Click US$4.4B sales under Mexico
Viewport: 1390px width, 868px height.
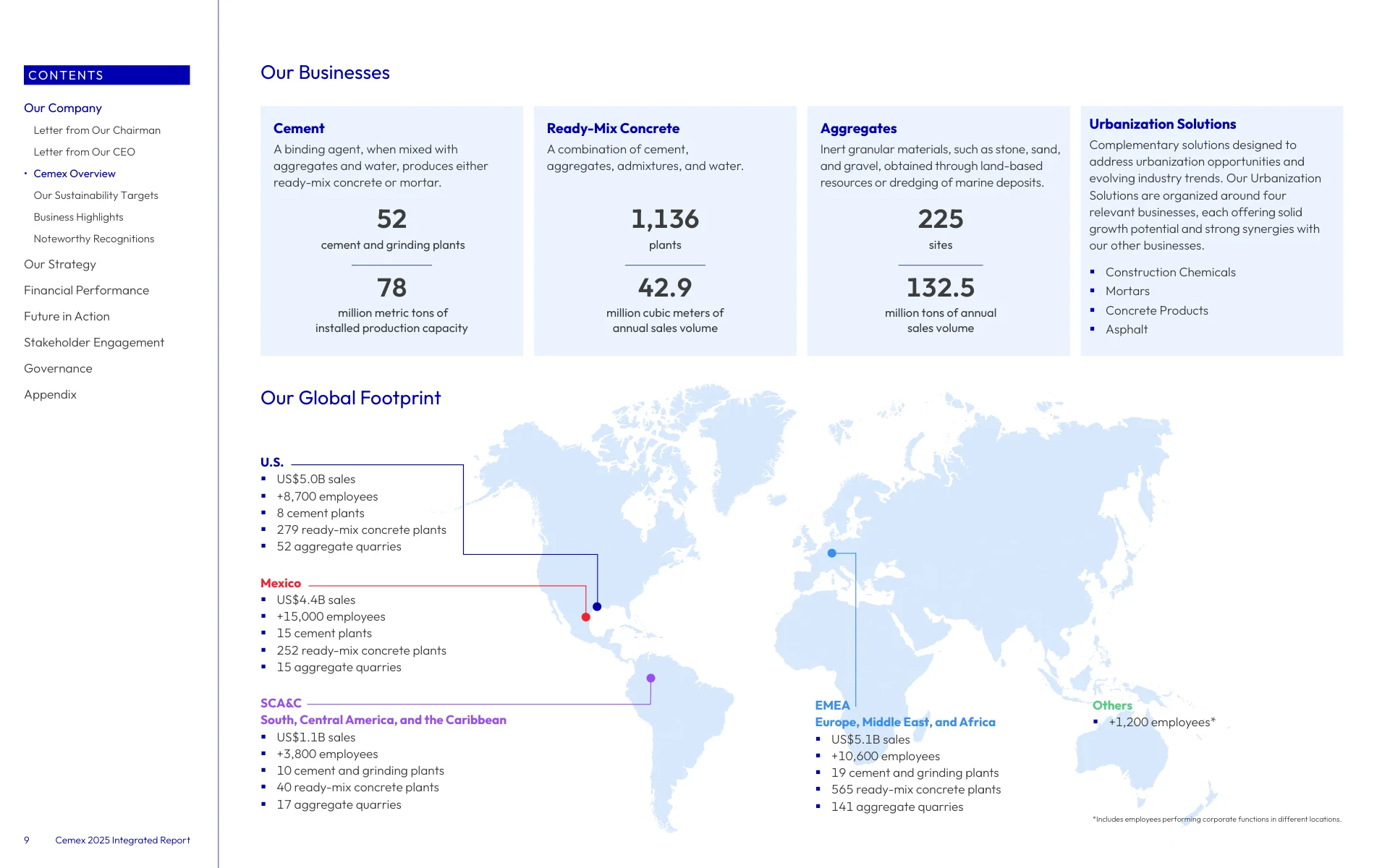pos(315,600)
